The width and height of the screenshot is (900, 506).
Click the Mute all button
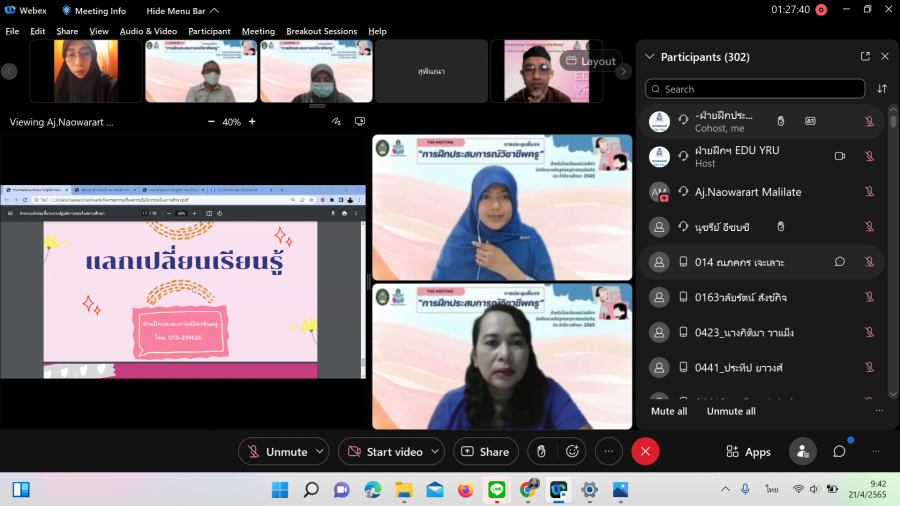point(669,411)
